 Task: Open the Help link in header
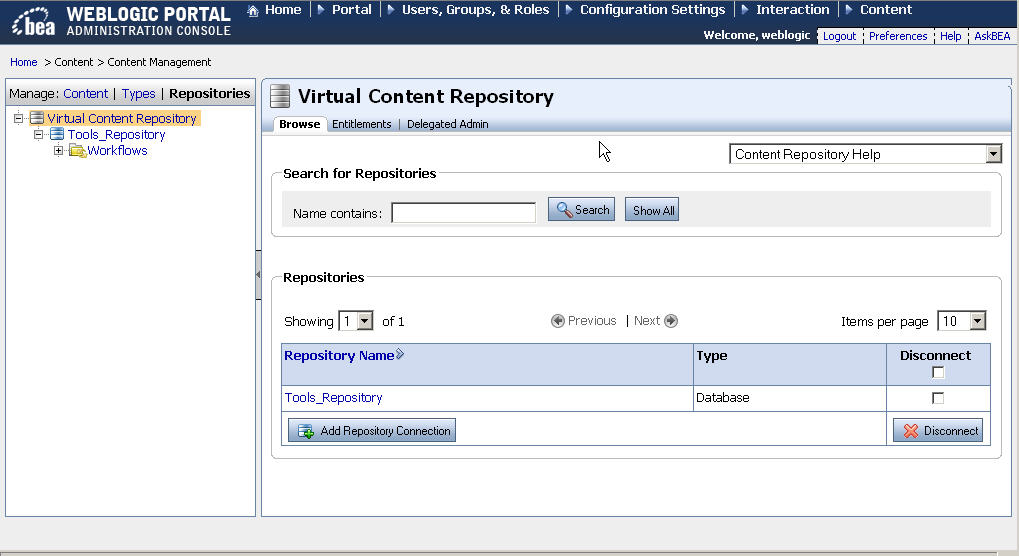950,36
